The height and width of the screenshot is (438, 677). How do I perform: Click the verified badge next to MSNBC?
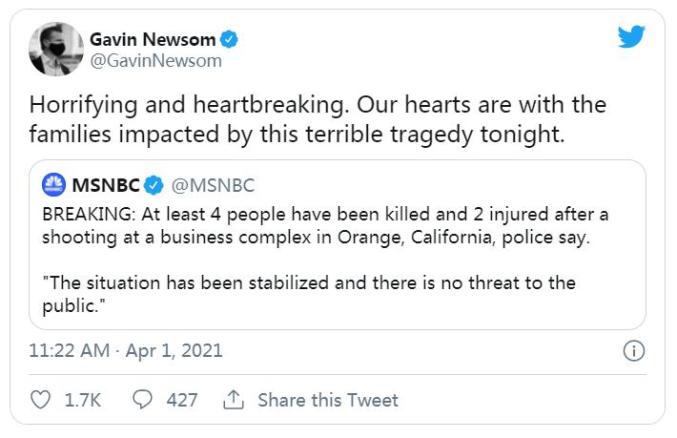(x=154, y=185)
